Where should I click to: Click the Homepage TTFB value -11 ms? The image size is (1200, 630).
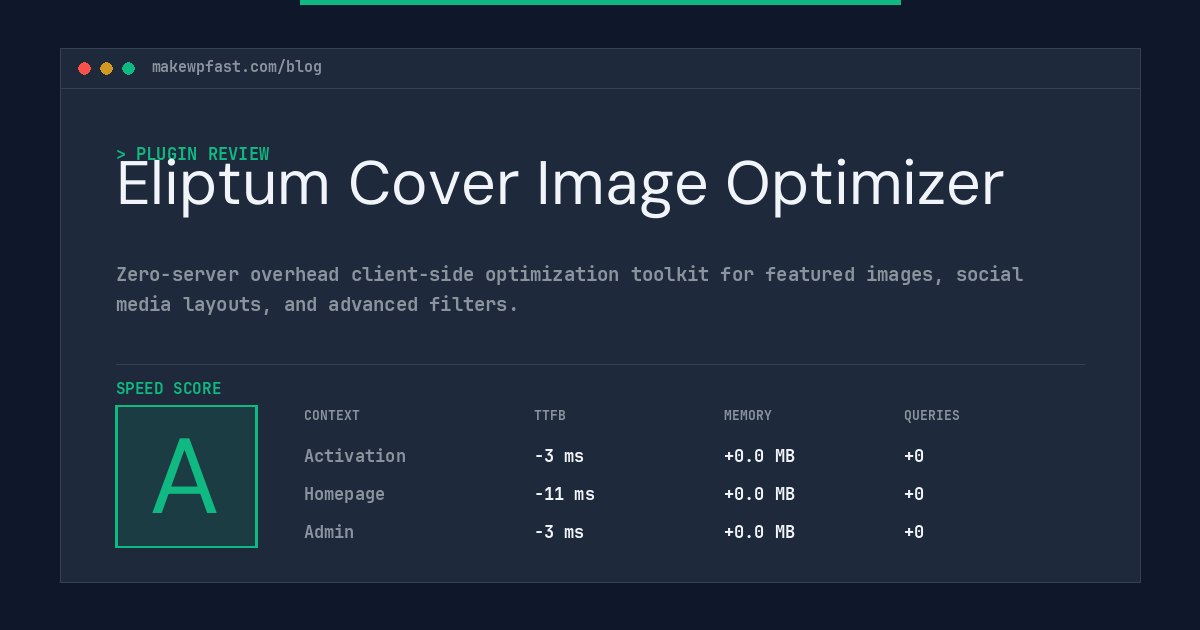564,494
